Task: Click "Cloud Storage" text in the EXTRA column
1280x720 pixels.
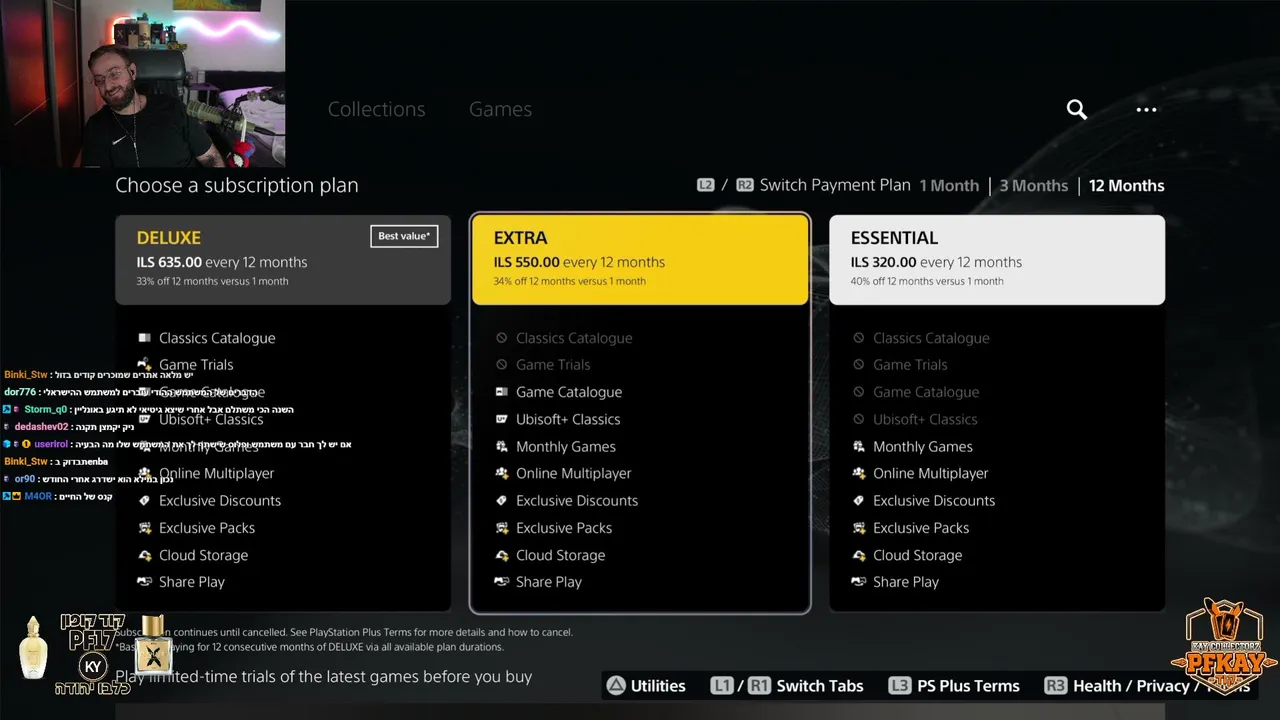Action: pos(560,555)
